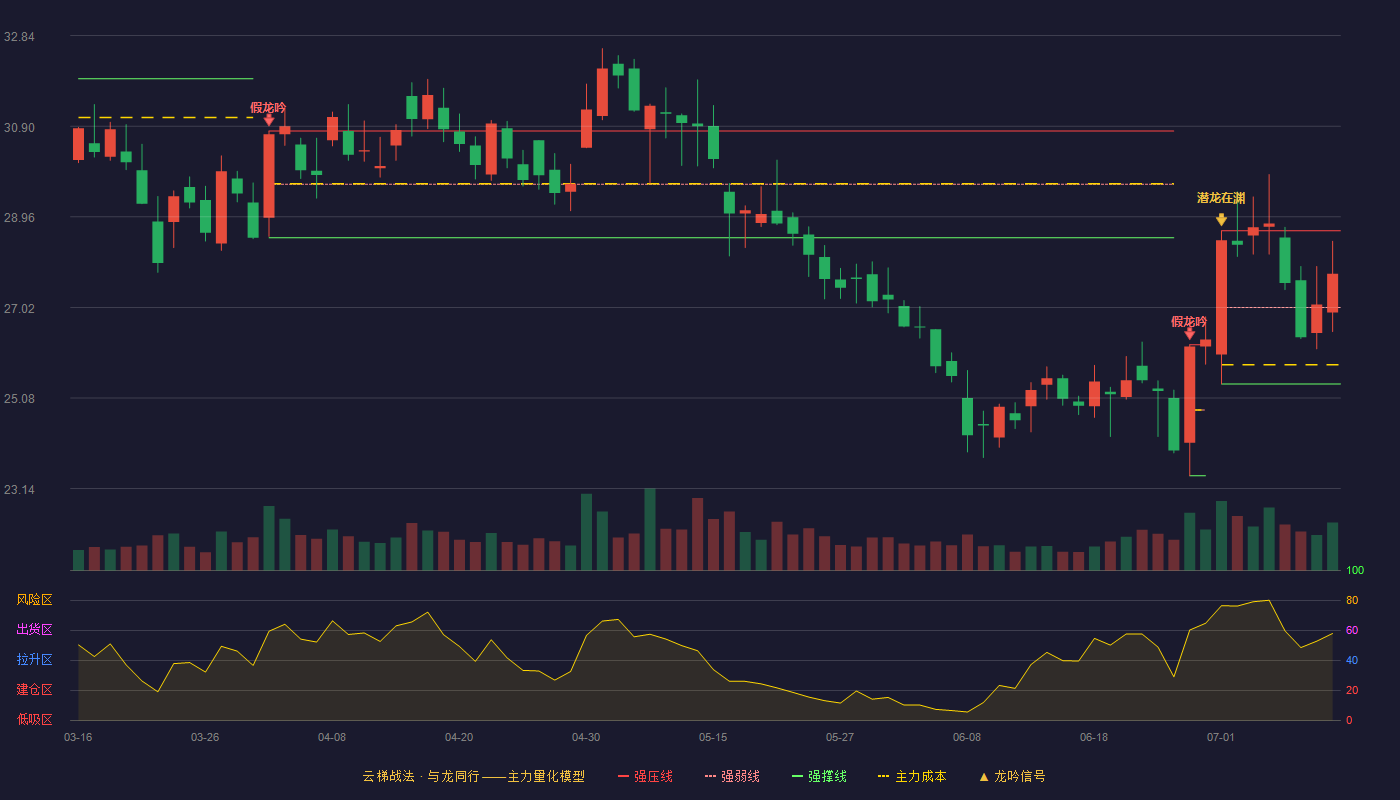Viewport: 1400px width, 800px height.
Task: Toggle the 强压线 legend item
Action: pos(645,776)
